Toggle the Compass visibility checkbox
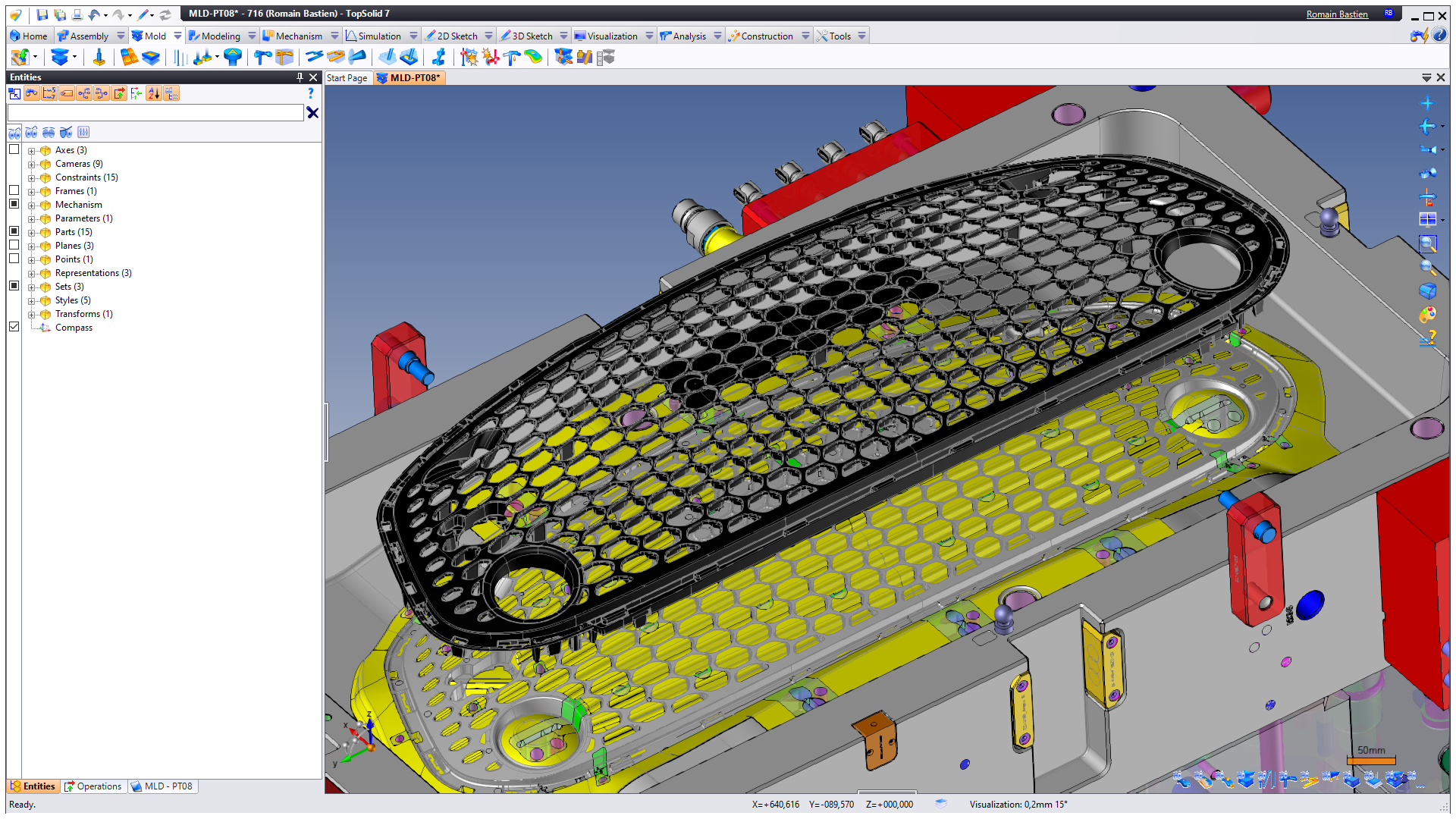 (14, 327)
